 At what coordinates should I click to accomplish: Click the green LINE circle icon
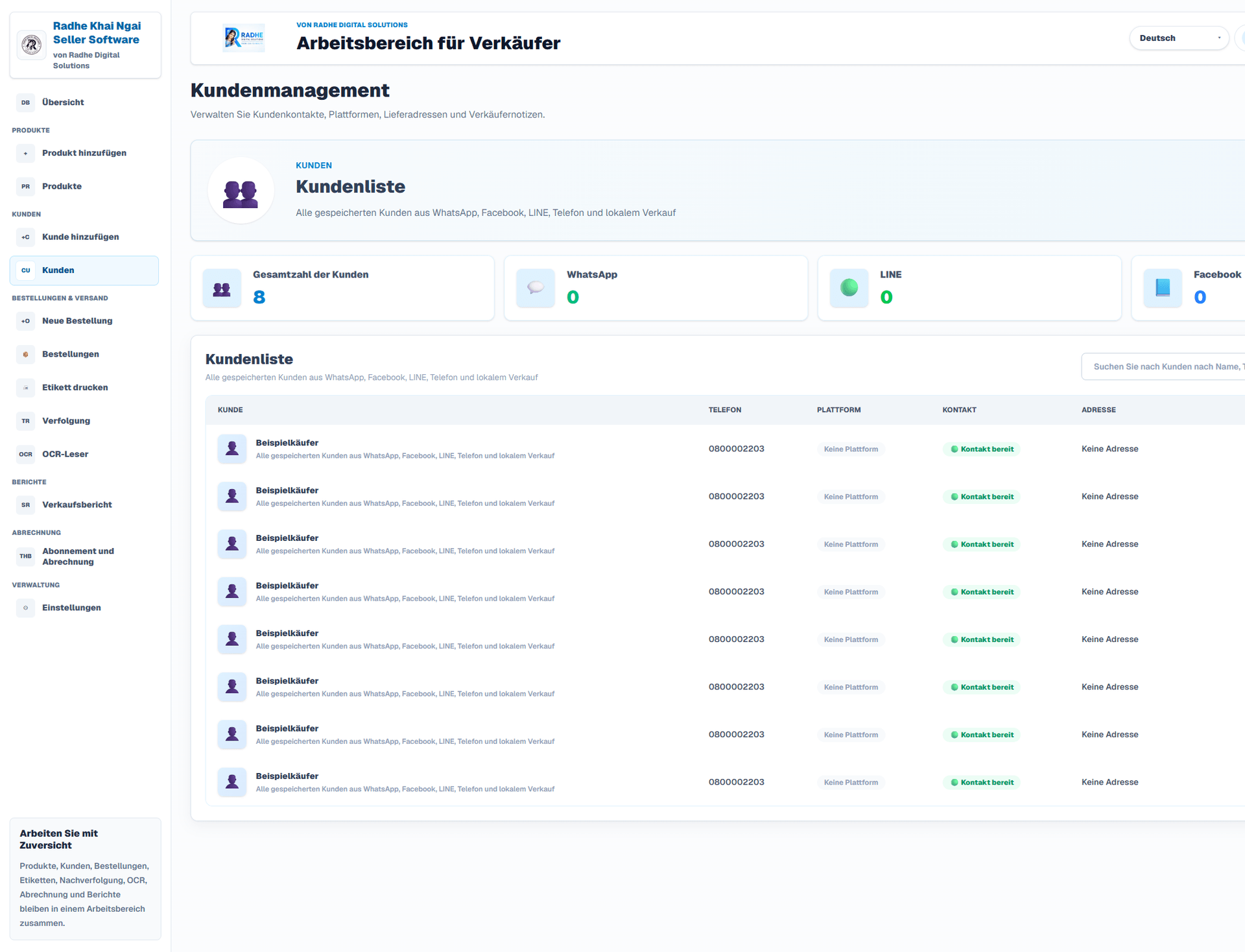(x=849, y=288)
